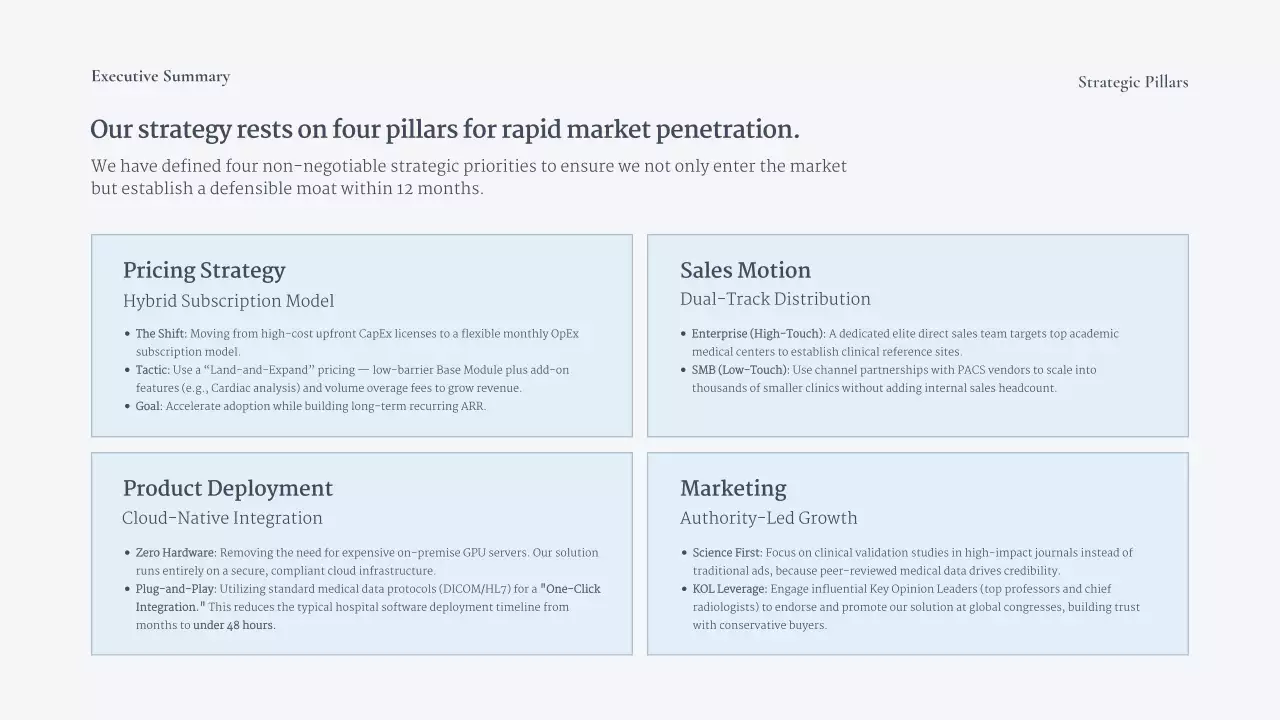Screen dimensions: 1280x720
Task: Select the subtitle paragraph about defensible moat
Action: click(468, 177)
